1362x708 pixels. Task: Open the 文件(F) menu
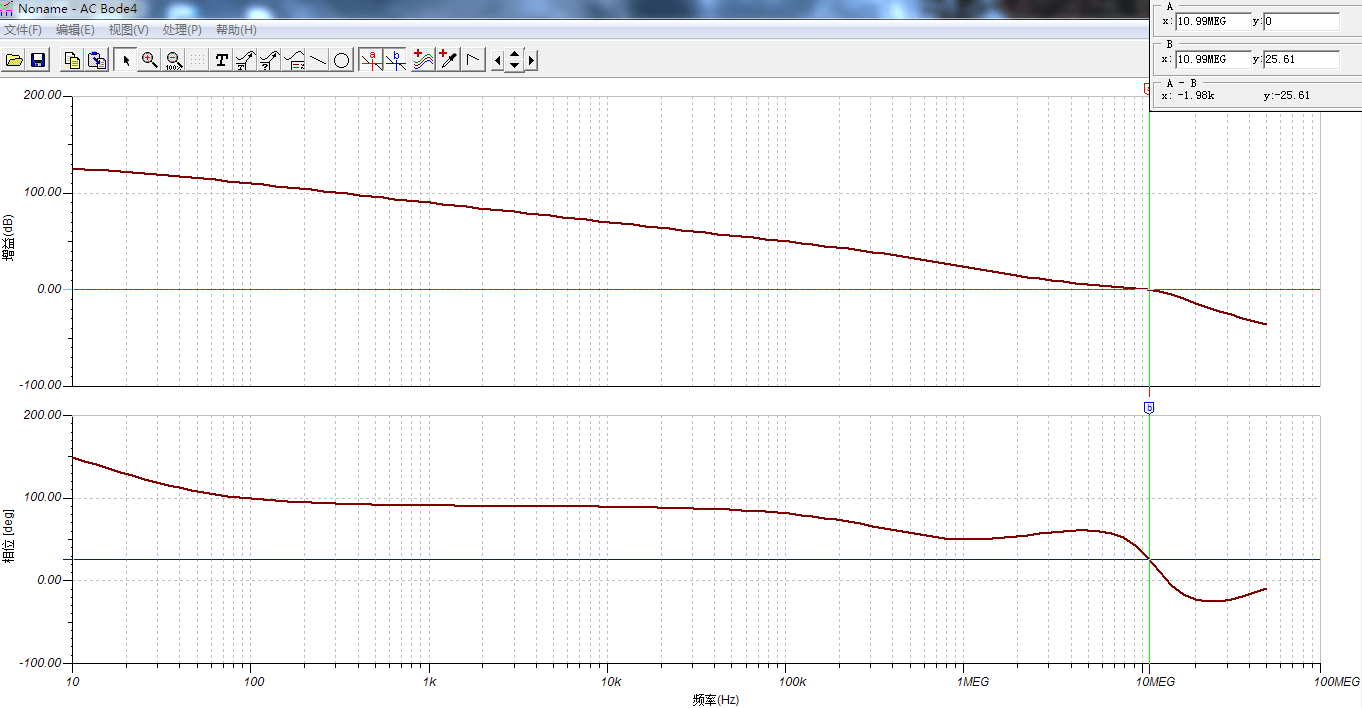coord(23,30)
